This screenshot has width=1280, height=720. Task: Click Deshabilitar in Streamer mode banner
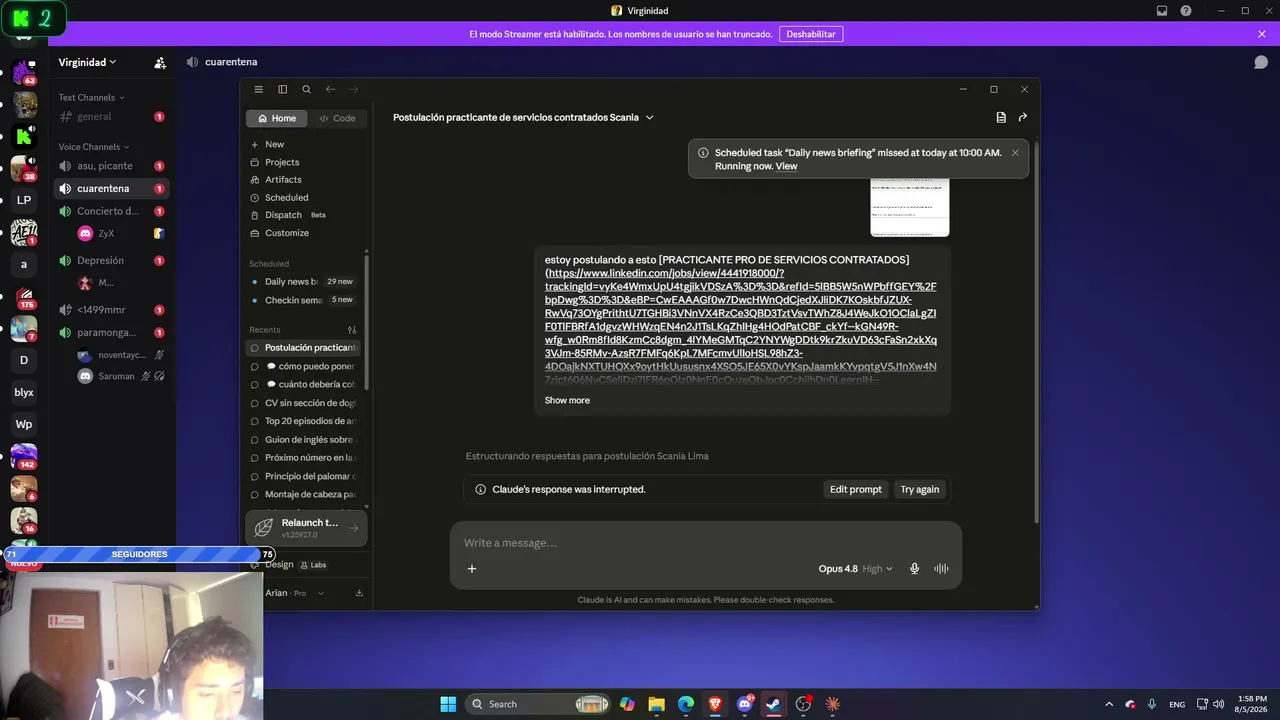(x=811, y=34)
